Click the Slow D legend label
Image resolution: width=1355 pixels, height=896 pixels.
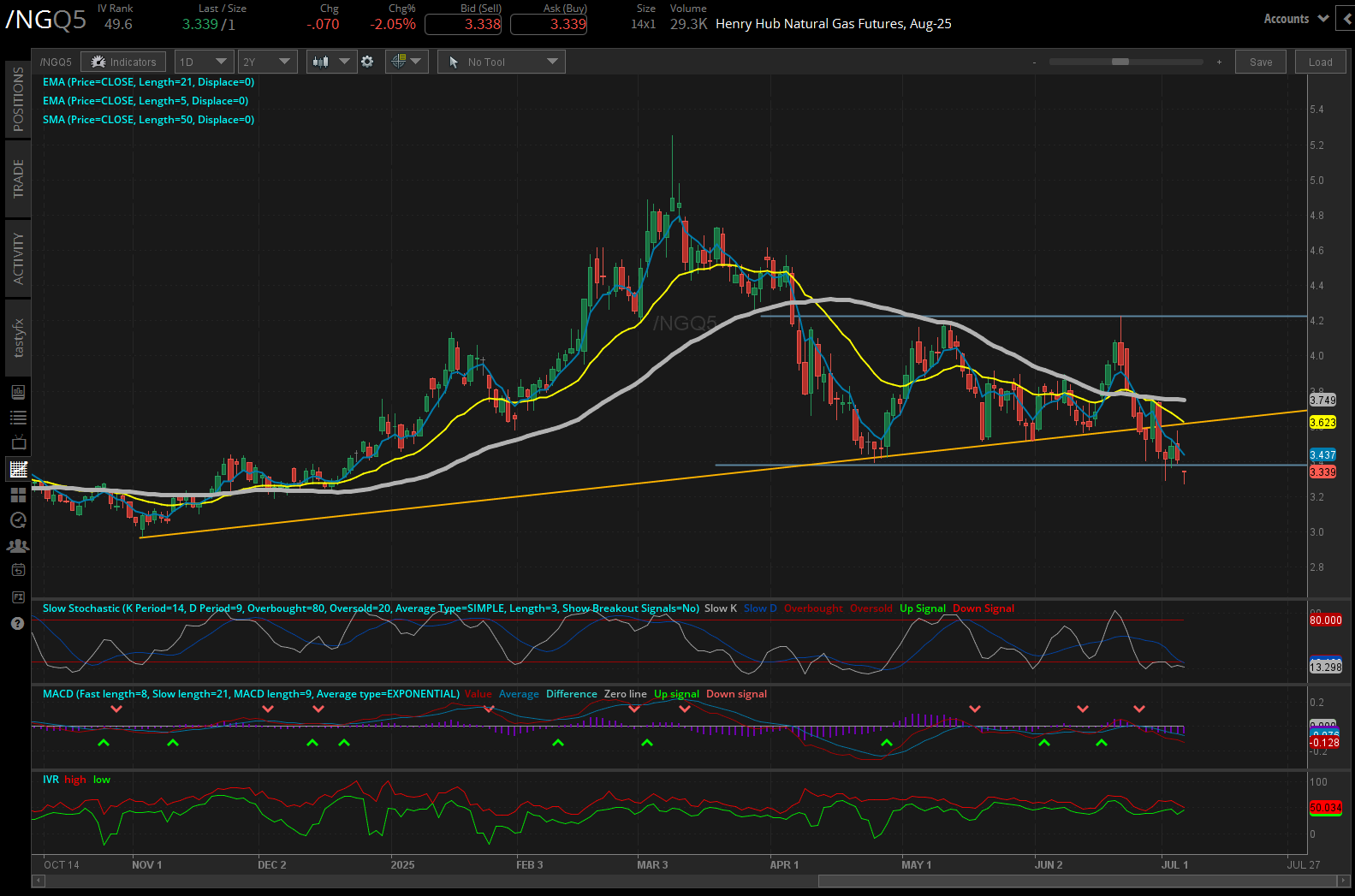(760, 608)
